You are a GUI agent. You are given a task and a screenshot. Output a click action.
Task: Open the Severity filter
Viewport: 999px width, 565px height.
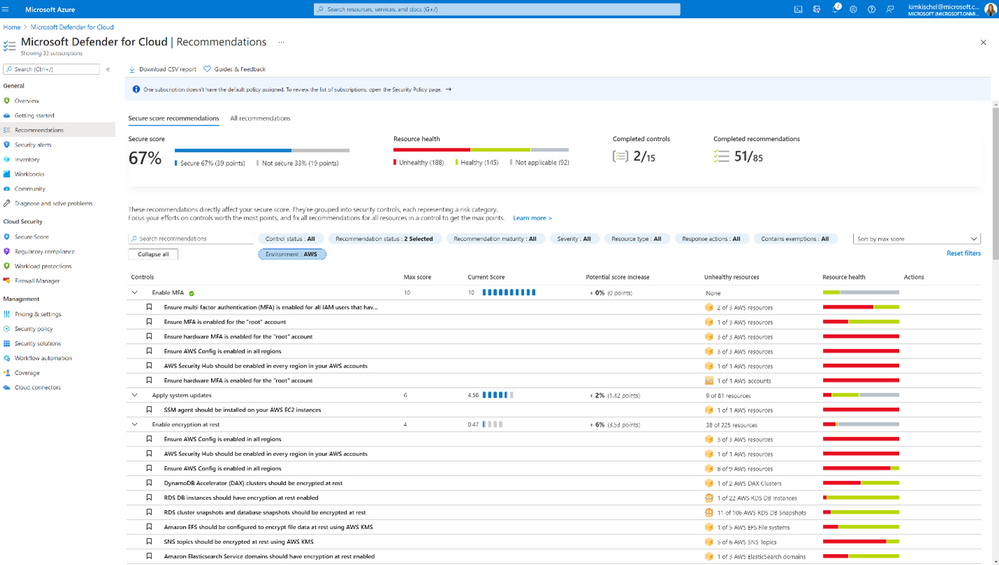pyautogui.click(x=574, y=239)
